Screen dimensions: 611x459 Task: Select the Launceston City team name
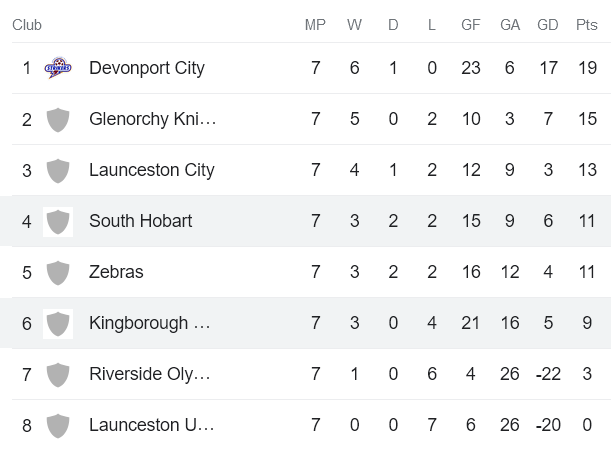click(151, 170)
